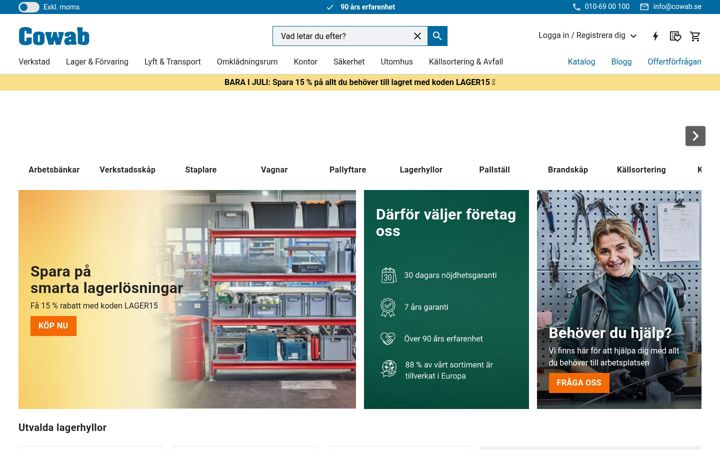This screenshot has width=720, height=450.
Task: Open the Offertförfrågan link
Action: (x=674, y=62)
